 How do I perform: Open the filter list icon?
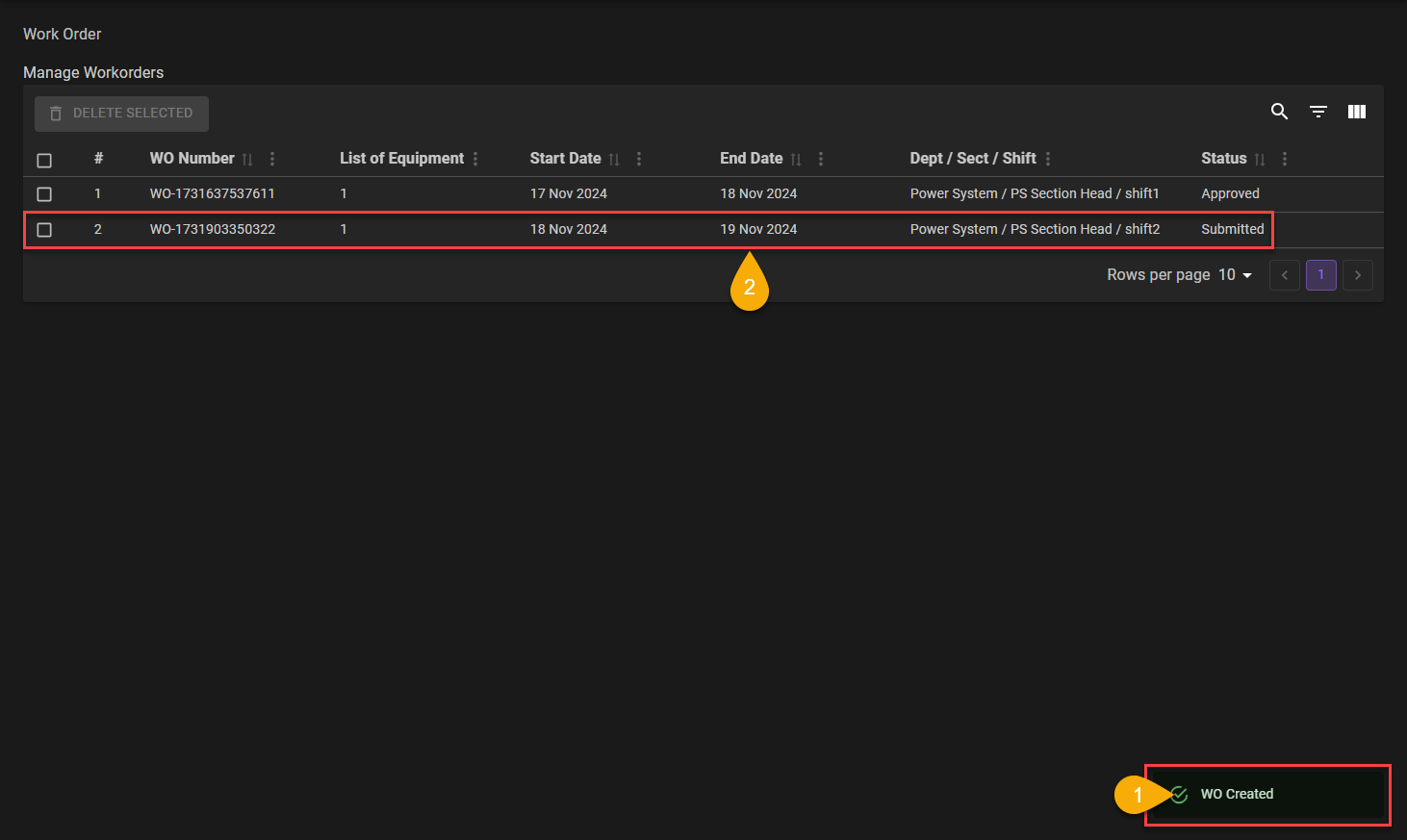click(1318, 112)
